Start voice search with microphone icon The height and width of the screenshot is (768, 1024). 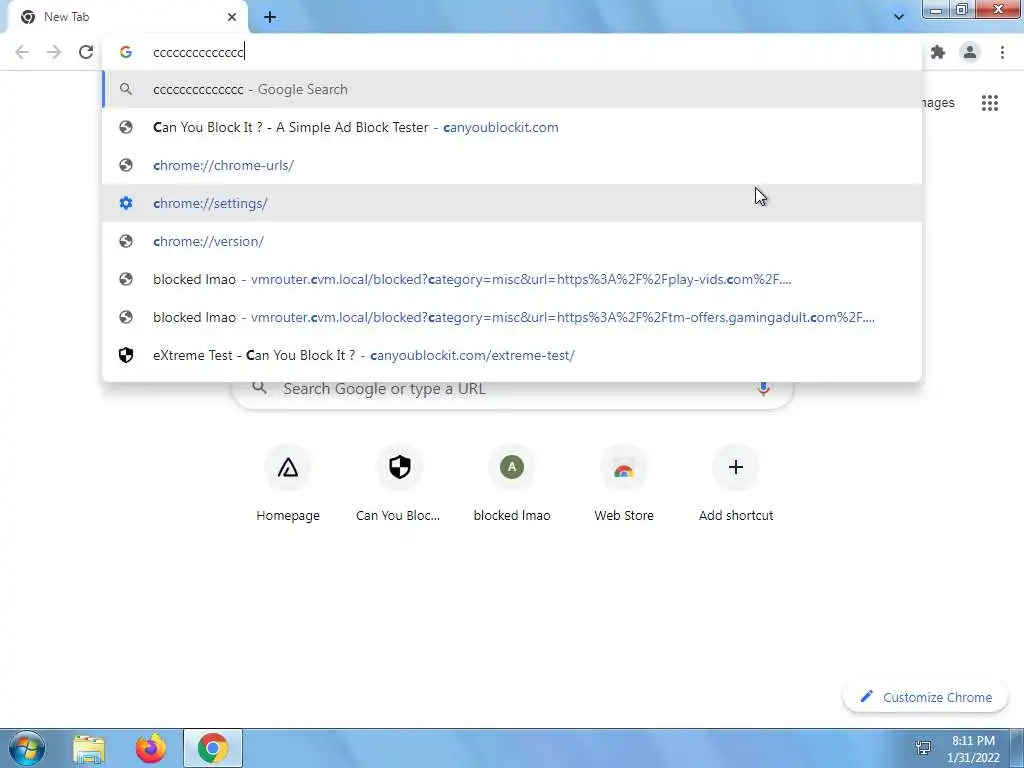763,389
